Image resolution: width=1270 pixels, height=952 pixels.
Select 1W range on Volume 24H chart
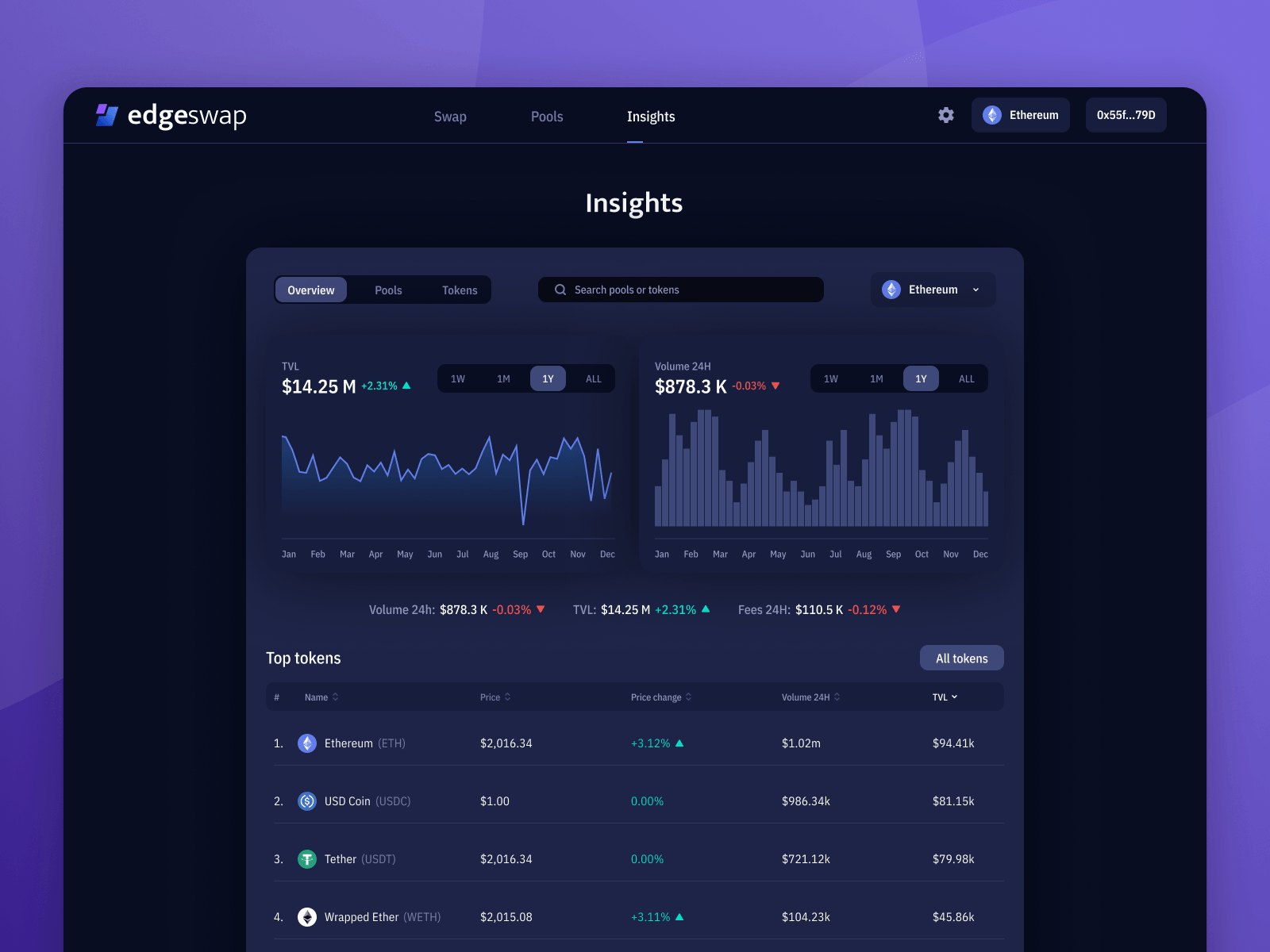point(831,378)
